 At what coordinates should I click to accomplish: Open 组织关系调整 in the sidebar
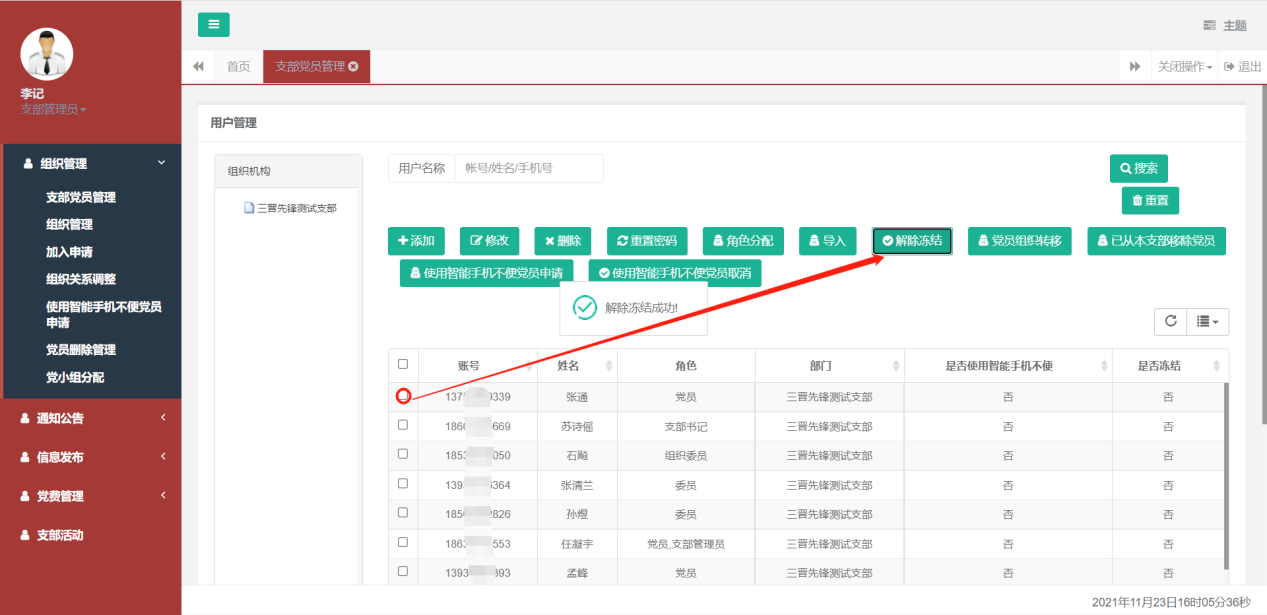point(87,279)
